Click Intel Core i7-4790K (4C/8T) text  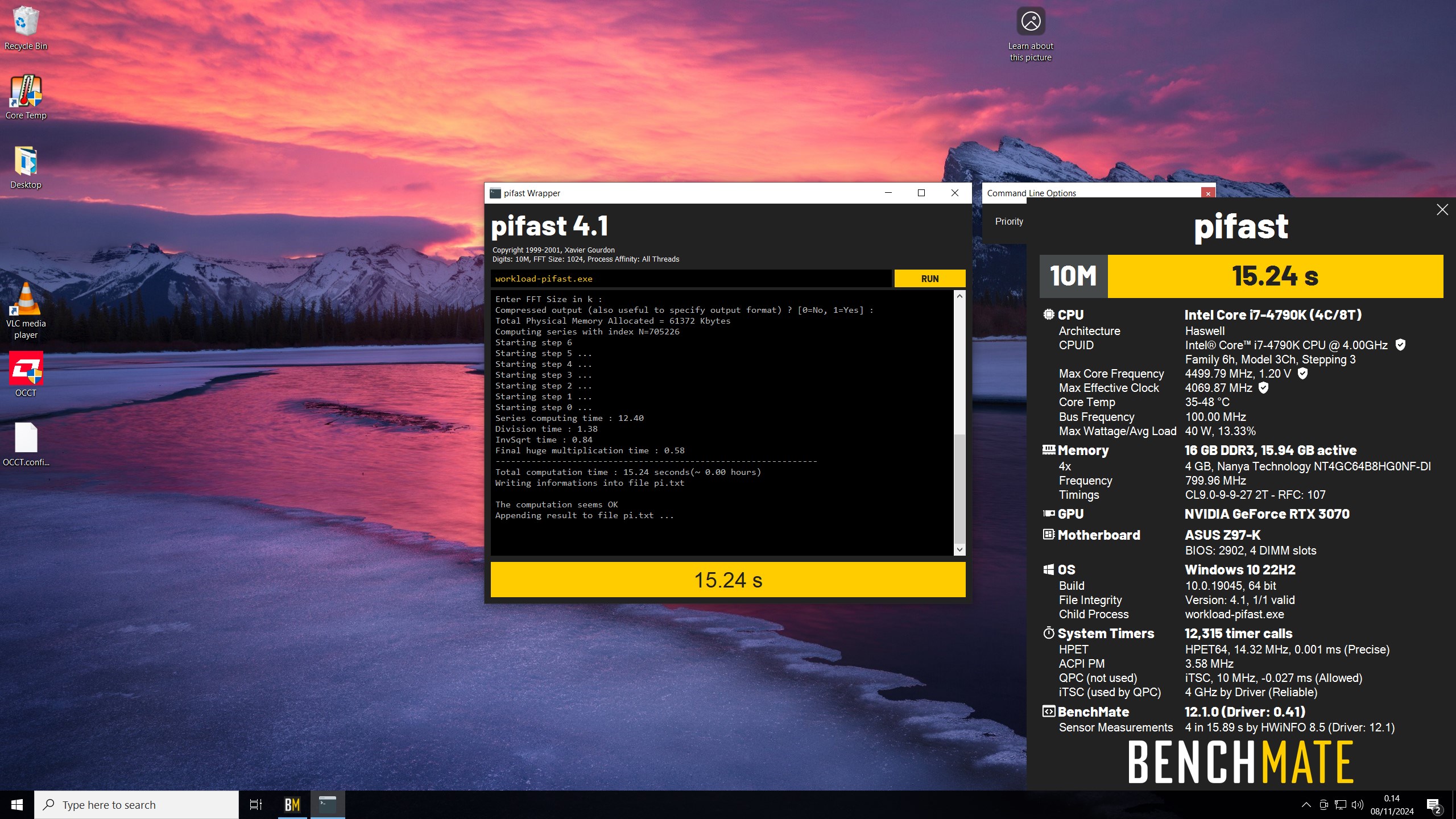[1273, 315]
